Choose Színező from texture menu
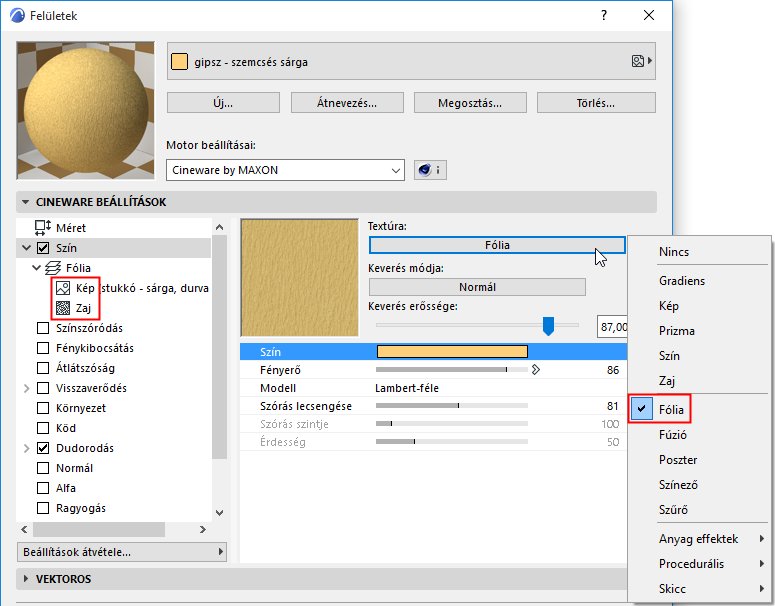This screenshot has height=606, width=775. (678, 485)
